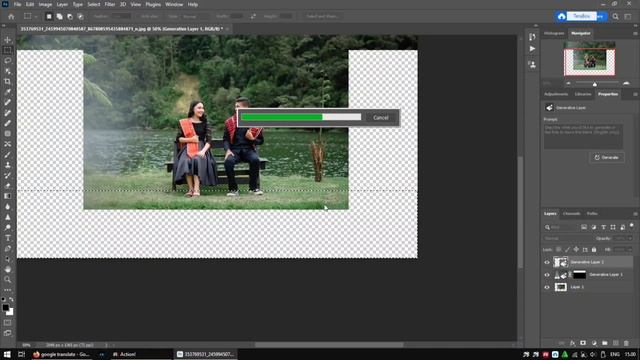Open the Opacity dropdown arrow
This screenshot has width=640, height=360.
click(630, 238)
